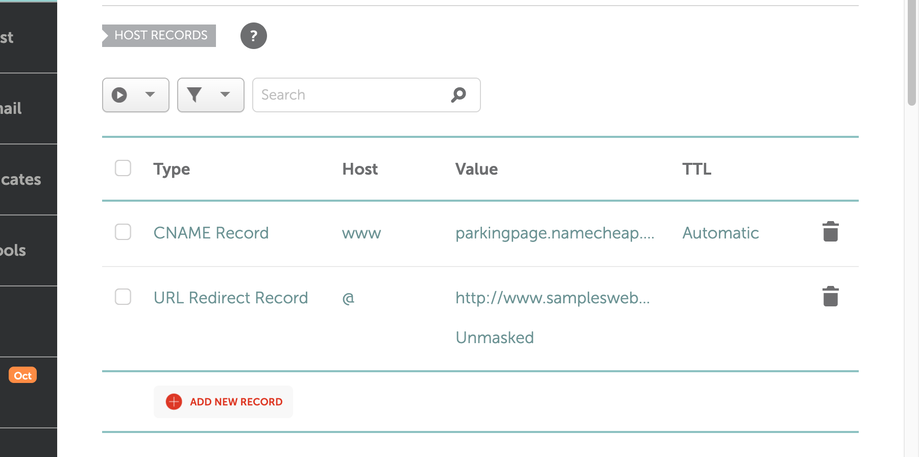
Task: Click the Type column header
Action: pyautogui.click(x=172, y=169)
